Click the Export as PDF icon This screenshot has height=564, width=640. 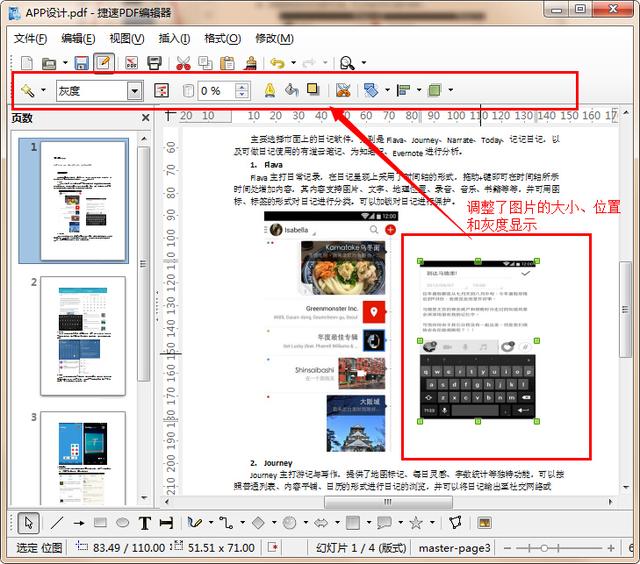click(x=131, y=63)
